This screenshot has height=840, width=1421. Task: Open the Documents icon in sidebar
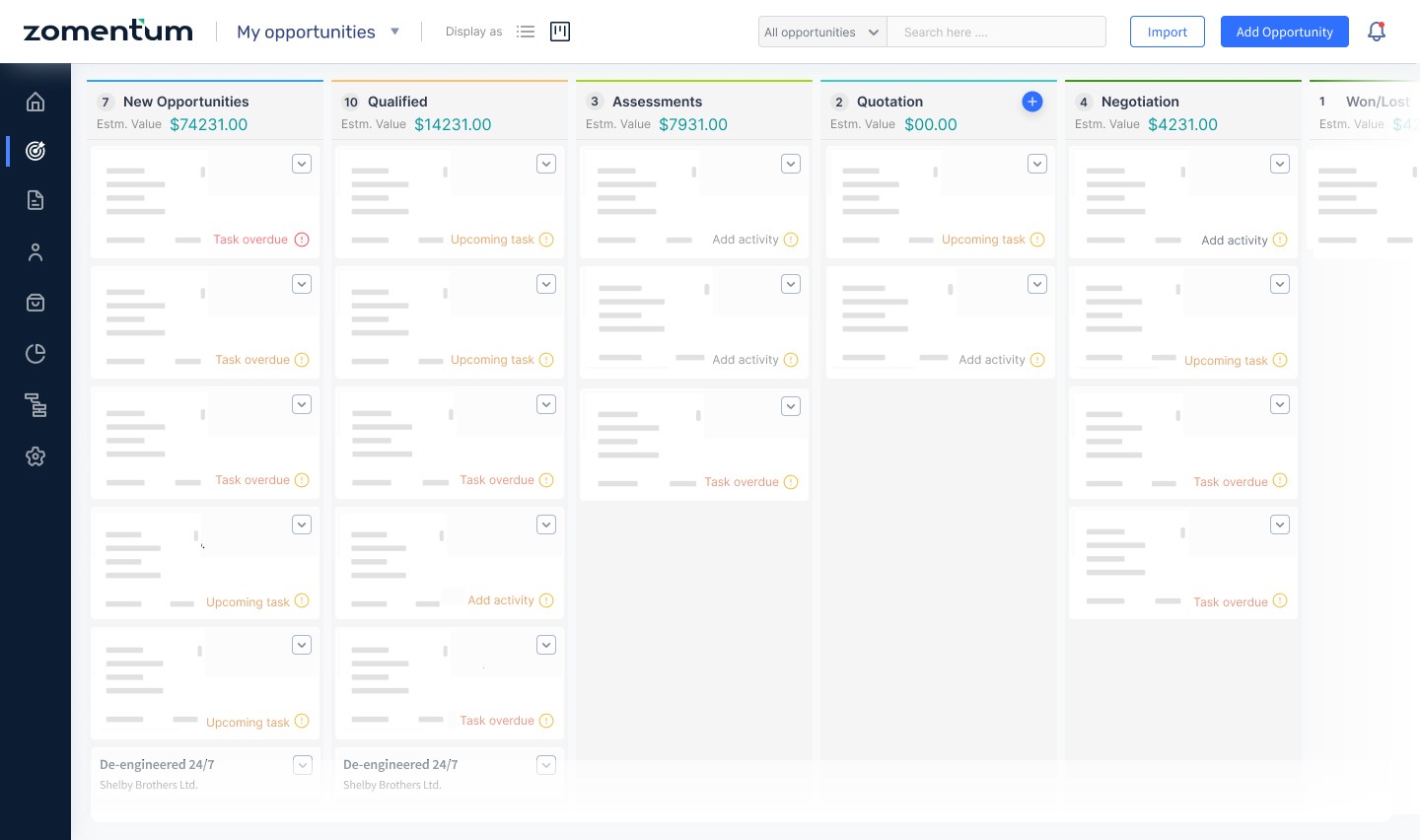click(36, 200)
